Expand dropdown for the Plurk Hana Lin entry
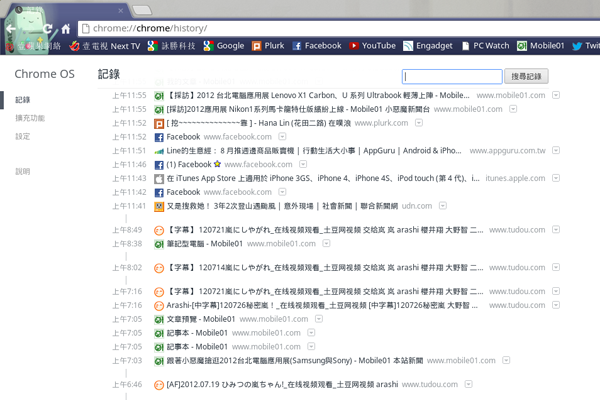Image resolution: width=600 pixels, height=400 pixels. point(419,123)
